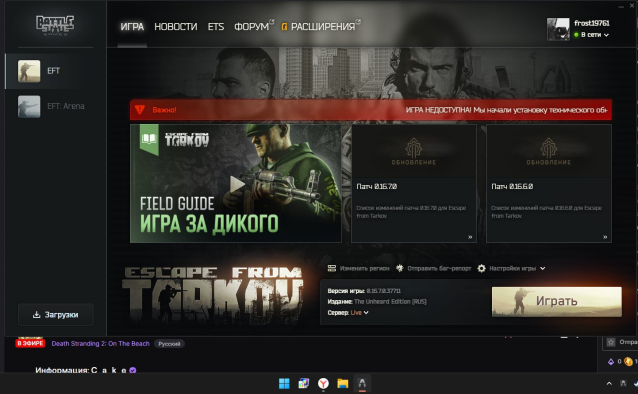
Task: Click the red warning triangle icon
Action: (x=140, y=110)
